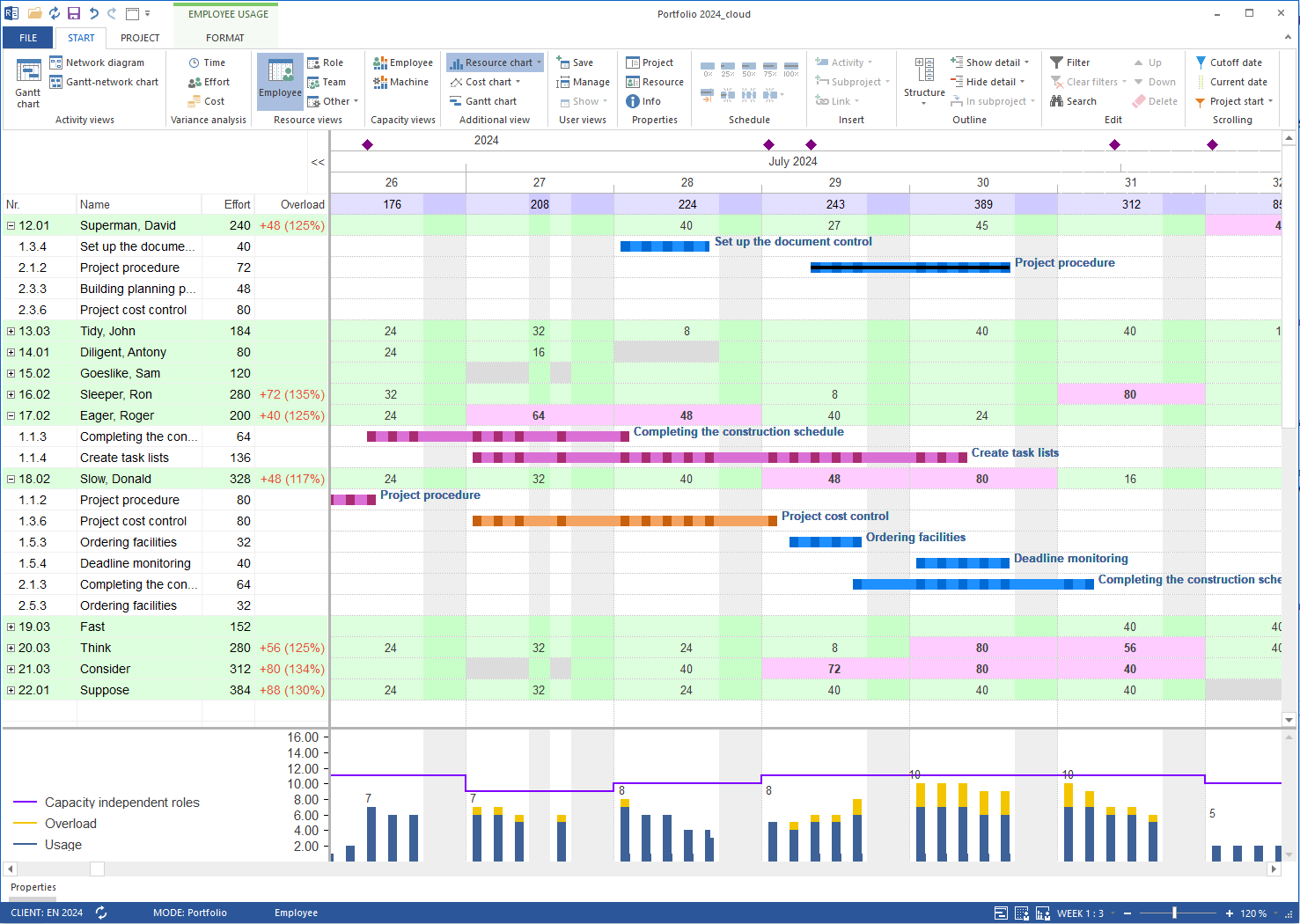
Task: Set schedule progress to 50%
Action: (x=749, y=69)
